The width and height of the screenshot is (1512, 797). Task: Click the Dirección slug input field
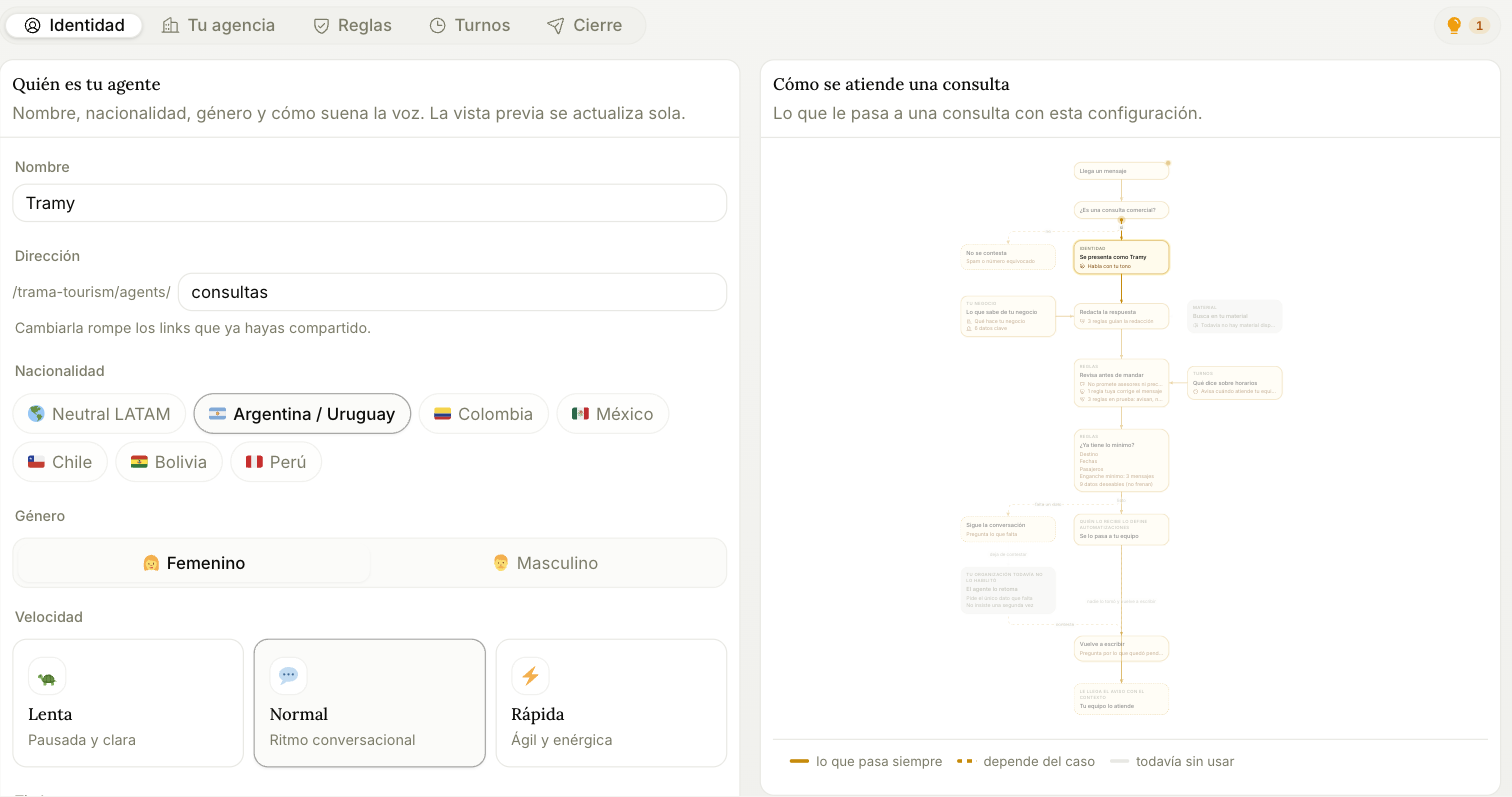(x=452, y=292)
